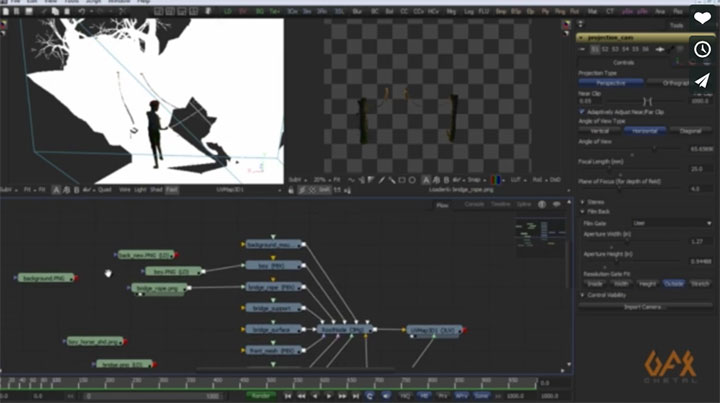
Task: Toggle Wire mode in the left 3D viewer
Action: click(x=124, y=190)
